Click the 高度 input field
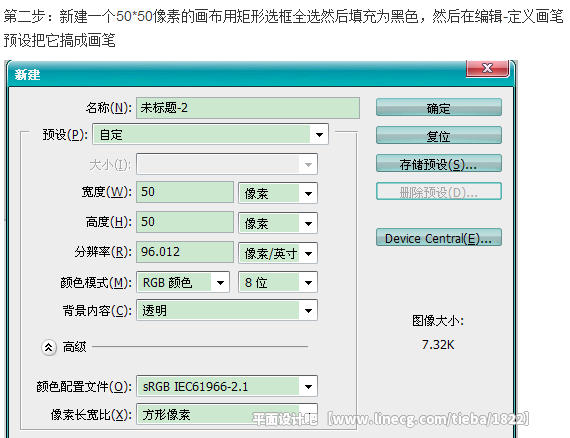Screen dimensions: 570x438 click(185, 222)
